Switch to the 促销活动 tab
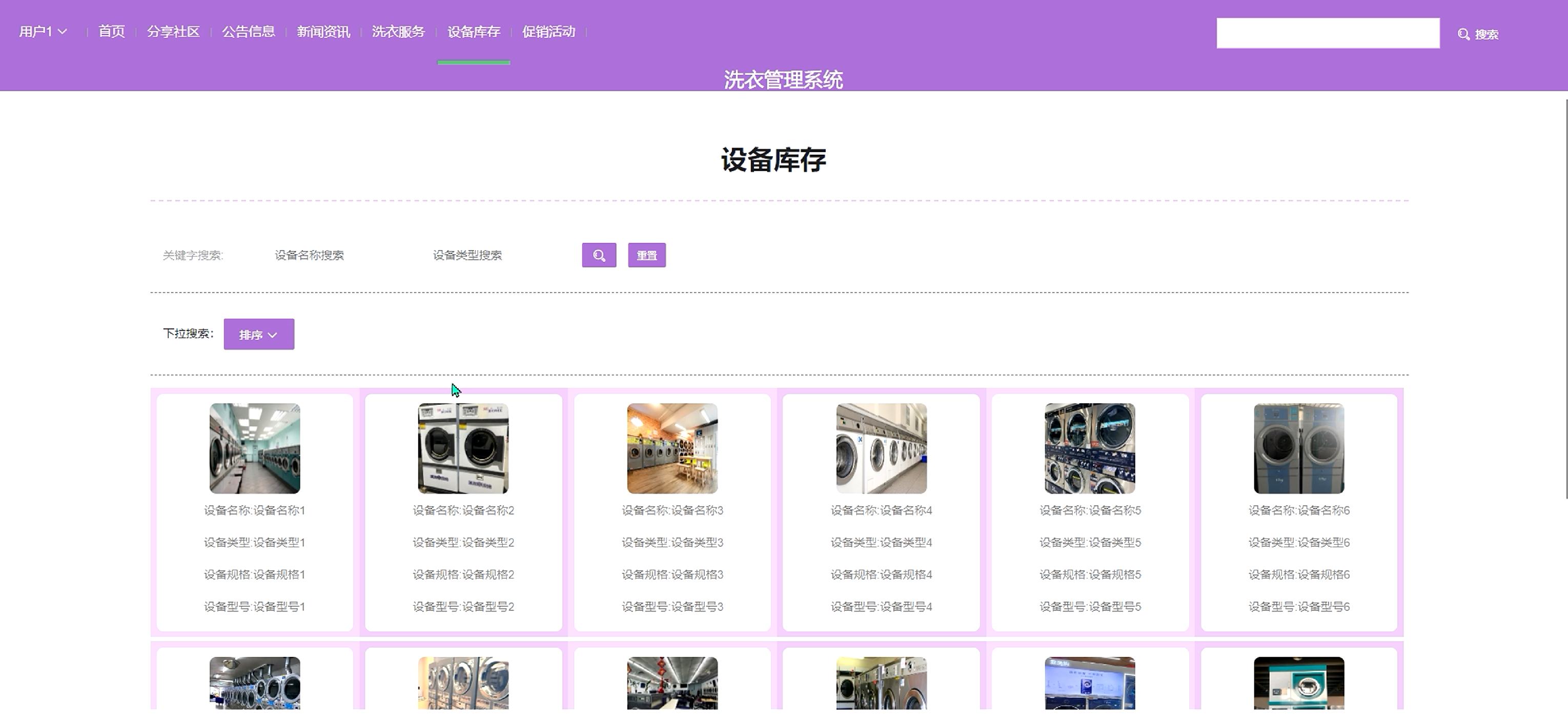The width and height of the screenshot is (1568, 717). [548, 32]
